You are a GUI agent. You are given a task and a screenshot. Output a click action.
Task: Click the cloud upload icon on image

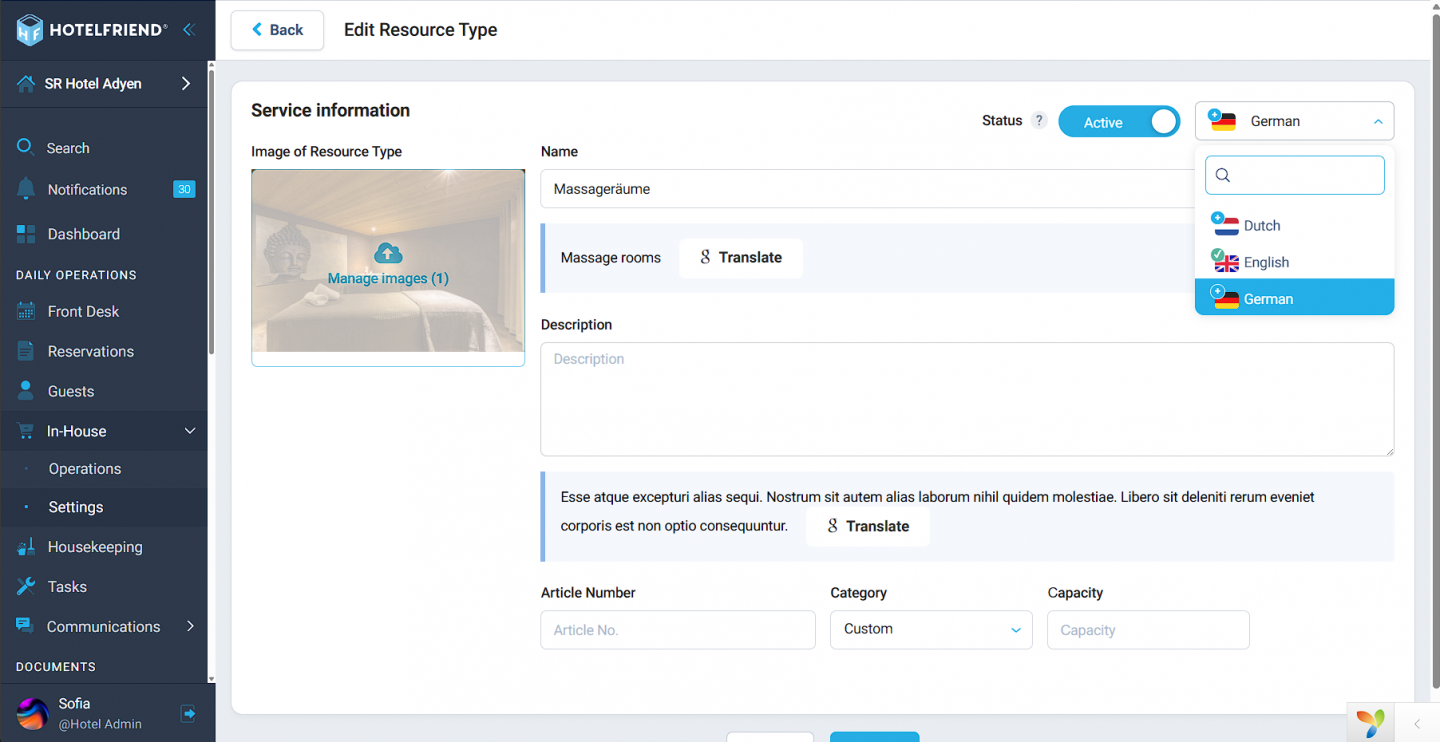388,253
